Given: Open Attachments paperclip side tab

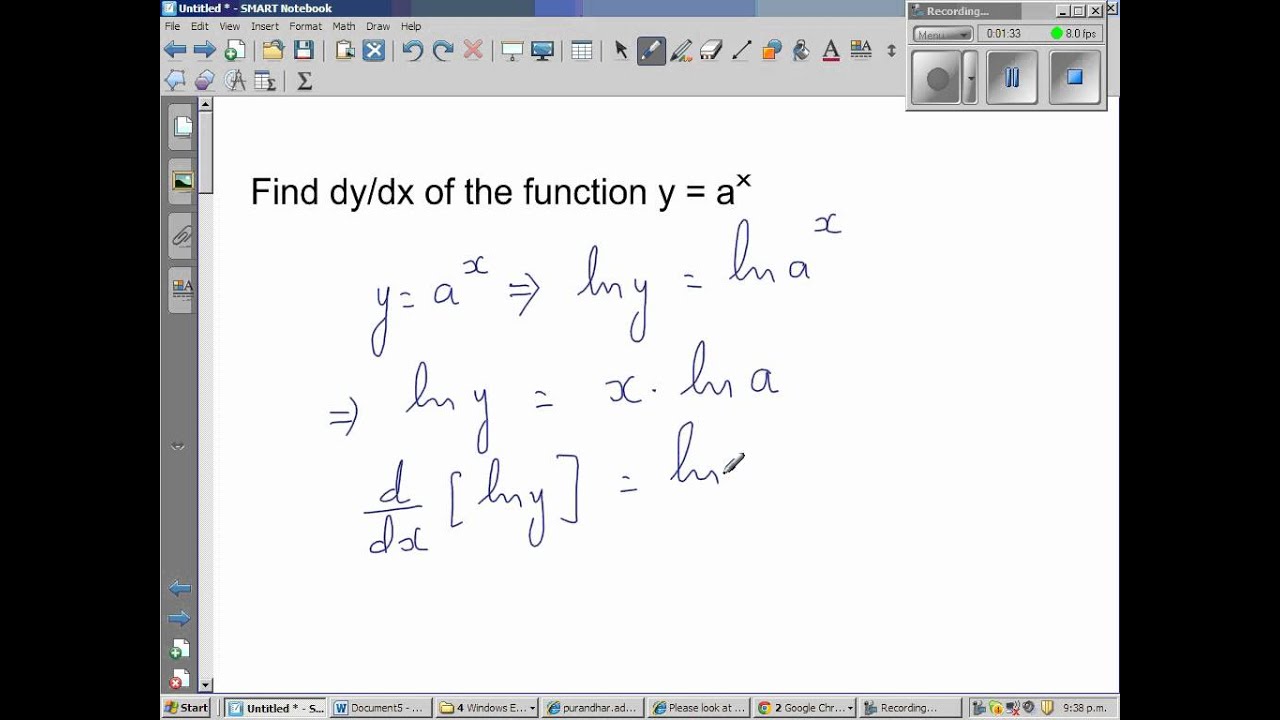Looking at the screenshot, I should click(182, 236).
